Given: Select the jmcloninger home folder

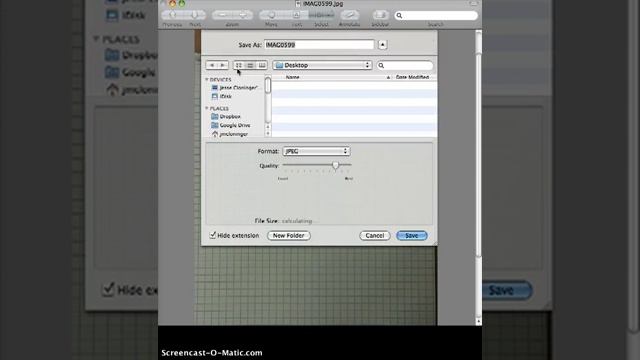Looking at the screenshot, I should tap(229, 134).
